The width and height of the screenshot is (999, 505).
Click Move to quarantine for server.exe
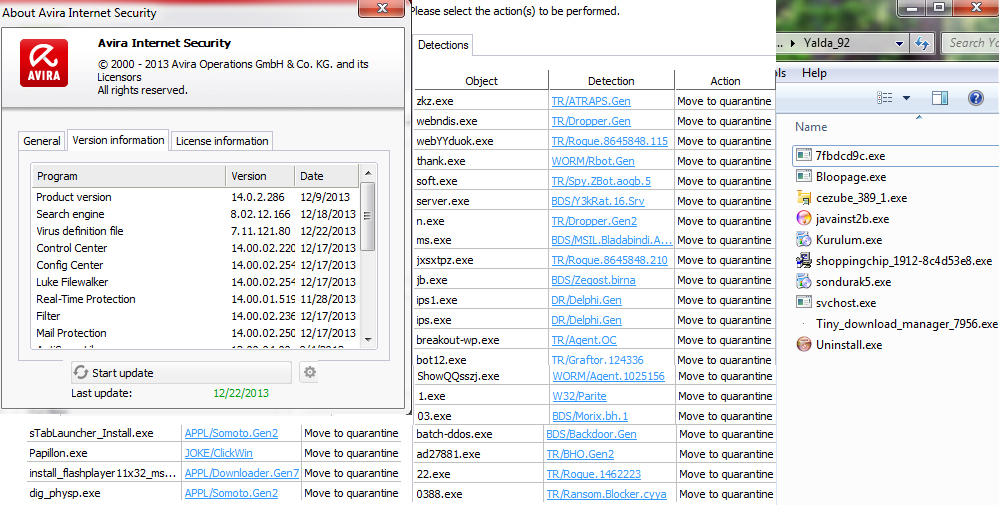pyautogui.click(x=724, y=201)
